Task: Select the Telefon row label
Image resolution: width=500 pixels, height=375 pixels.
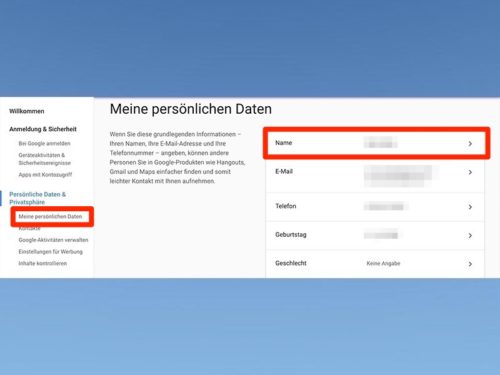Action: tap(286, 206)
